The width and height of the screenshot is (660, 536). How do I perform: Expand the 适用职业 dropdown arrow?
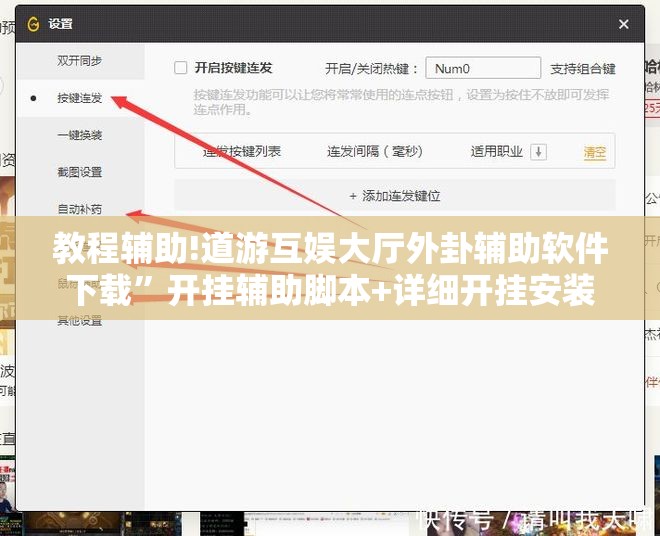coord(538,152)
